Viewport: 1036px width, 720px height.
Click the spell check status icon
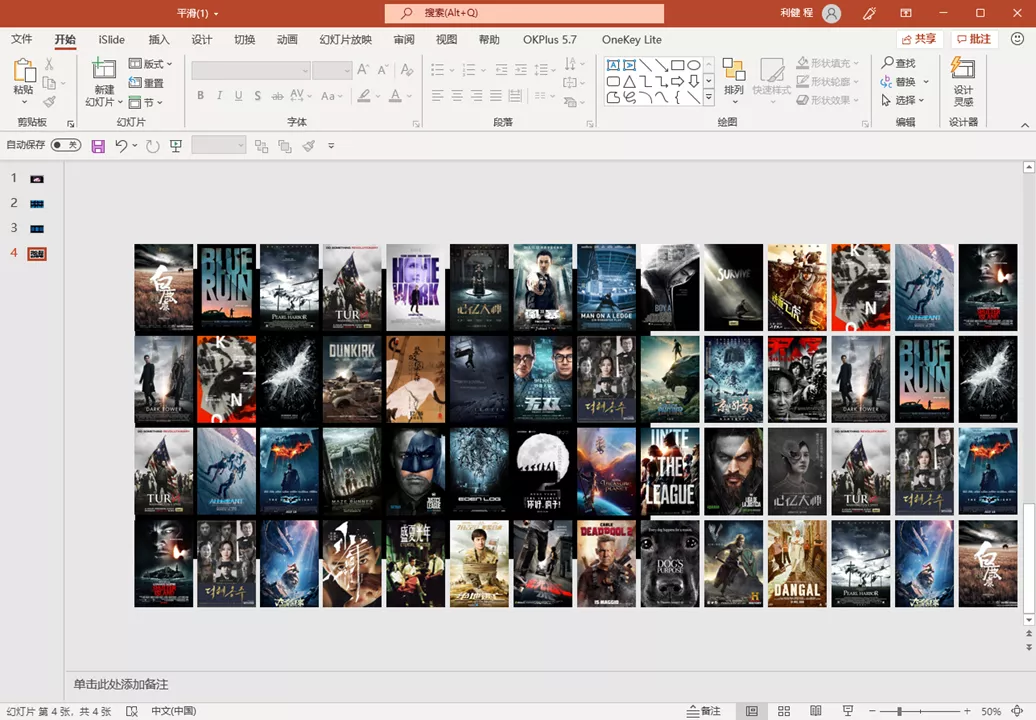[x=132, y=711]
